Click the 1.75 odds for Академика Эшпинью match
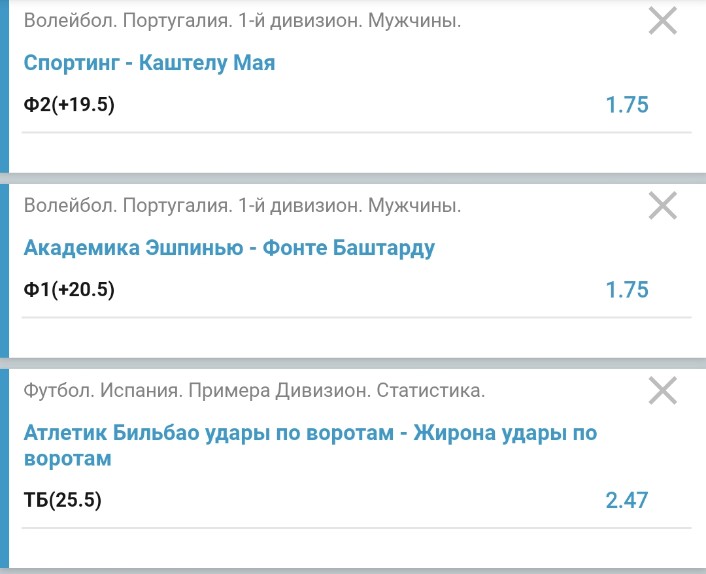The width and height of the screenshot is (706, 574). (x=627, y=290)
